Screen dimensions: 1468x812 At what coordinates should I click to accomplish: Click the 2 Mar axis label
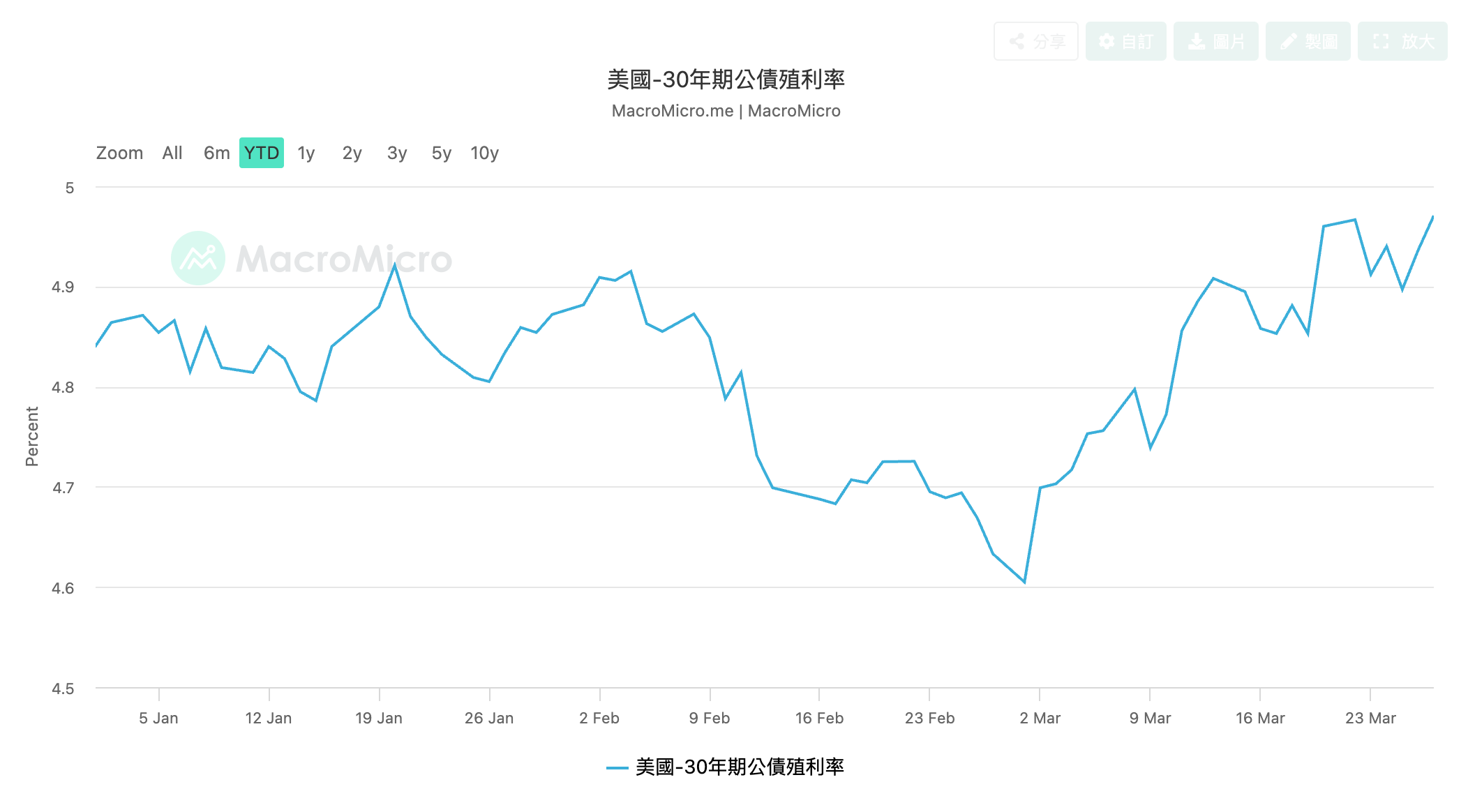click(x=1040, y=718)
